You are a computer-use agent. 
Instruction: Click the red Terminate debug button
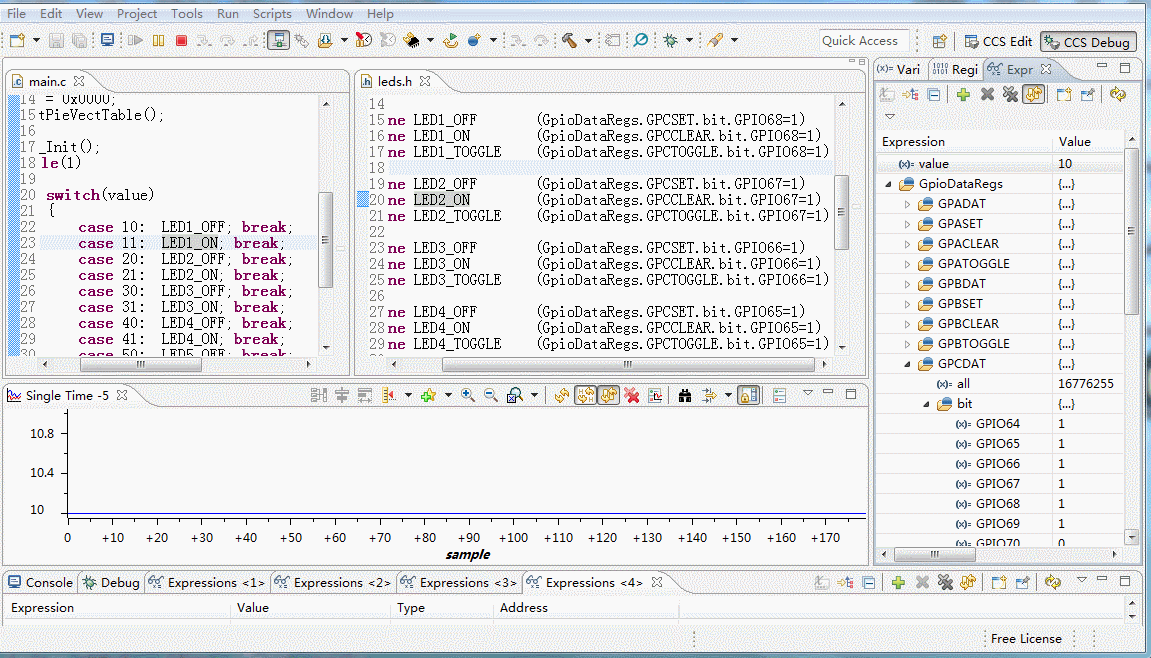click(x=181, y=40)
